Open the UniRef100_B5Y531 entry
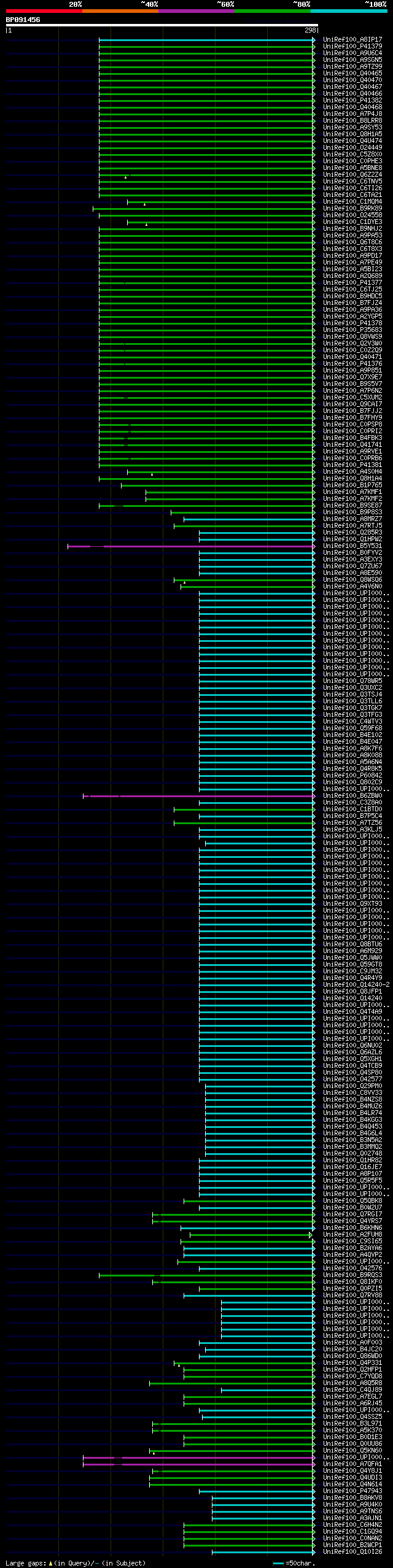Viewport: 393px width, 1568px height. (352, 546)
